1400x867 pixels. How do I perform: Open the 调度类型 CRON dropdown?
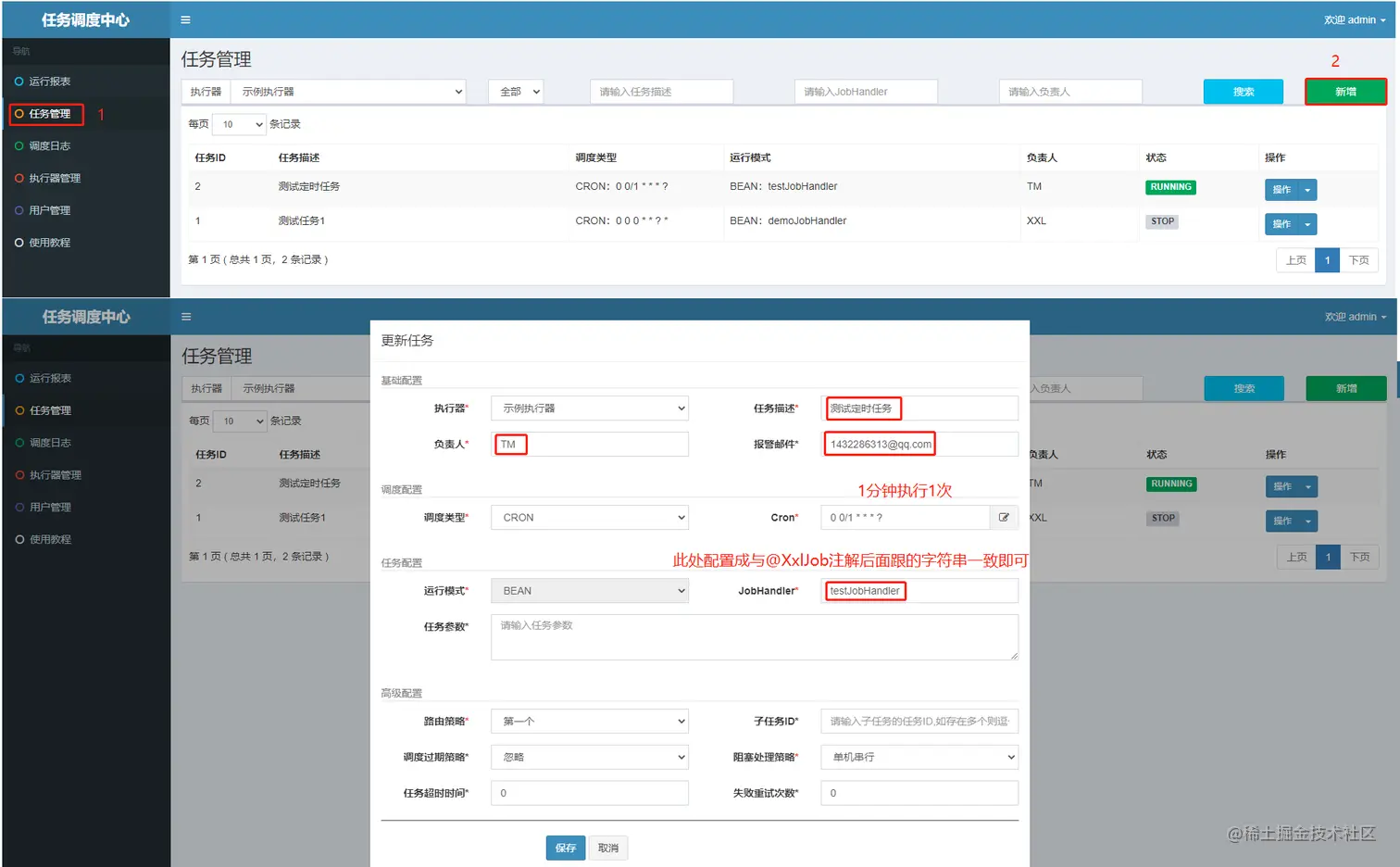(x=590, y=518)
